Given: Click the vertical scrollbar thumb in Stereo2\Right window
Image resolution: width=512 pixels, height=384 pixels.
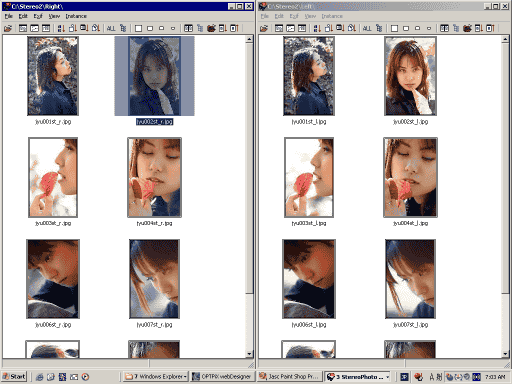Looking at the screenshot, I should [x=249, y=168].
